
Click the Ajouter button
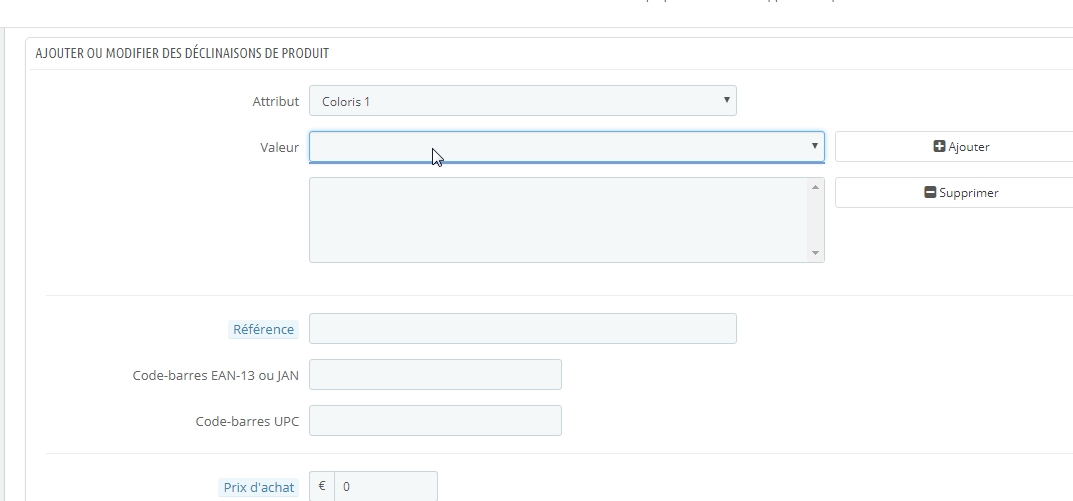click(961, 146)
